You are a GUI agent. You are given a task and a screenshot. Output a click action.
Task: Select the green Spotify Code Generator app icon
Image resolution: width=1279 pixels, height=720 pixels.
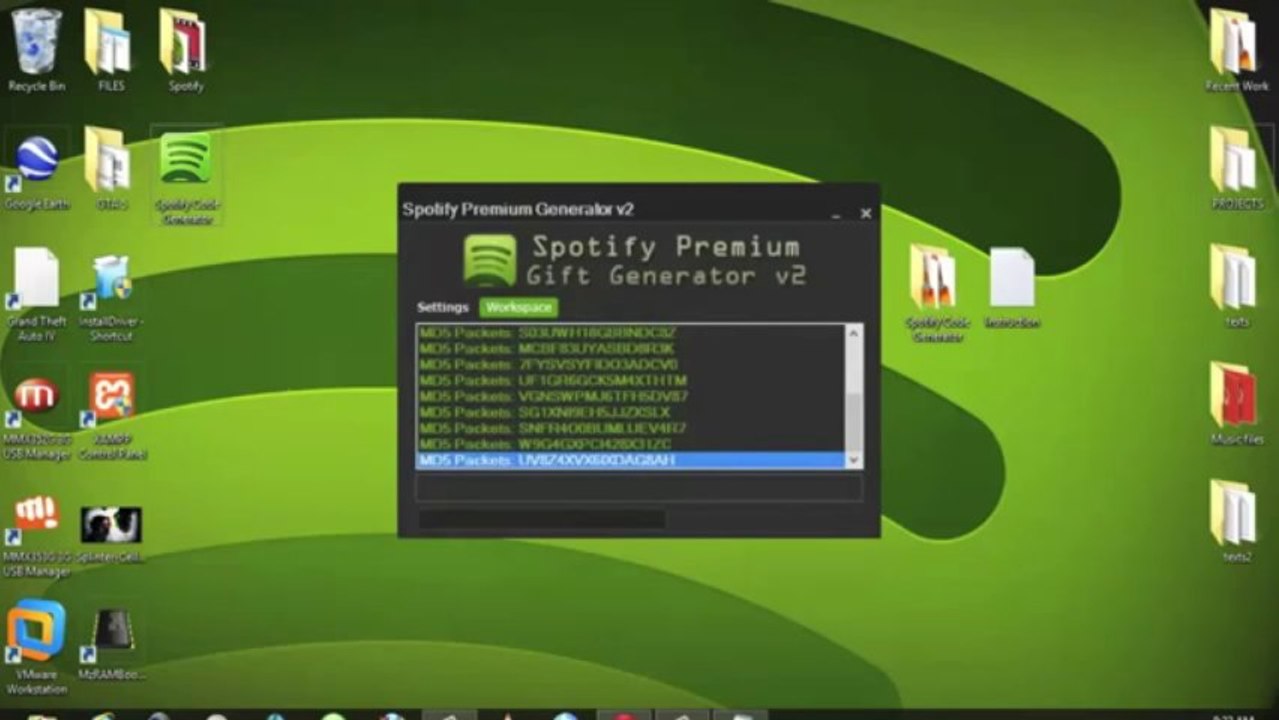click(x=186, y=175)
